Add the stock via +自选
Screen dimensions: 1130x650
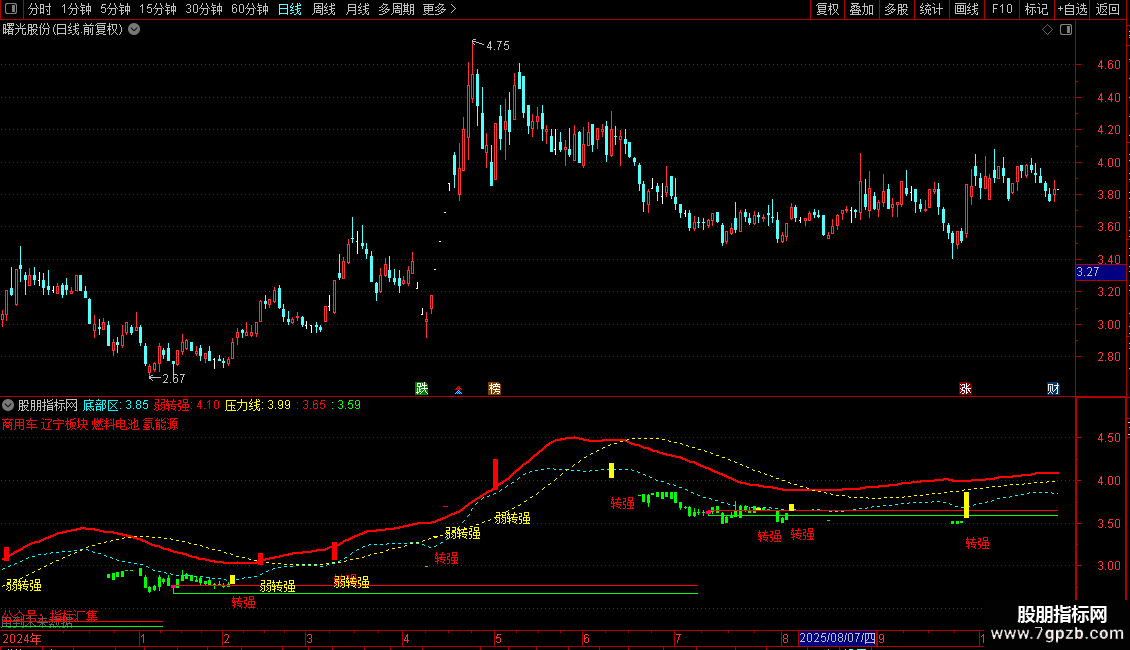pos(1072,9)
